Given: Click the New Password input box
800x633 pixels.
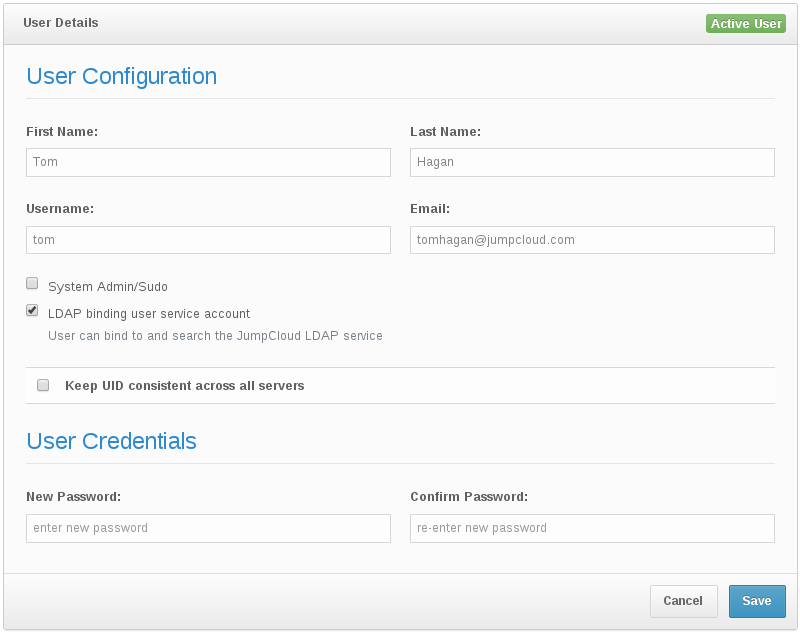Looking at the screenshot, I should click(x=208, y=528).
